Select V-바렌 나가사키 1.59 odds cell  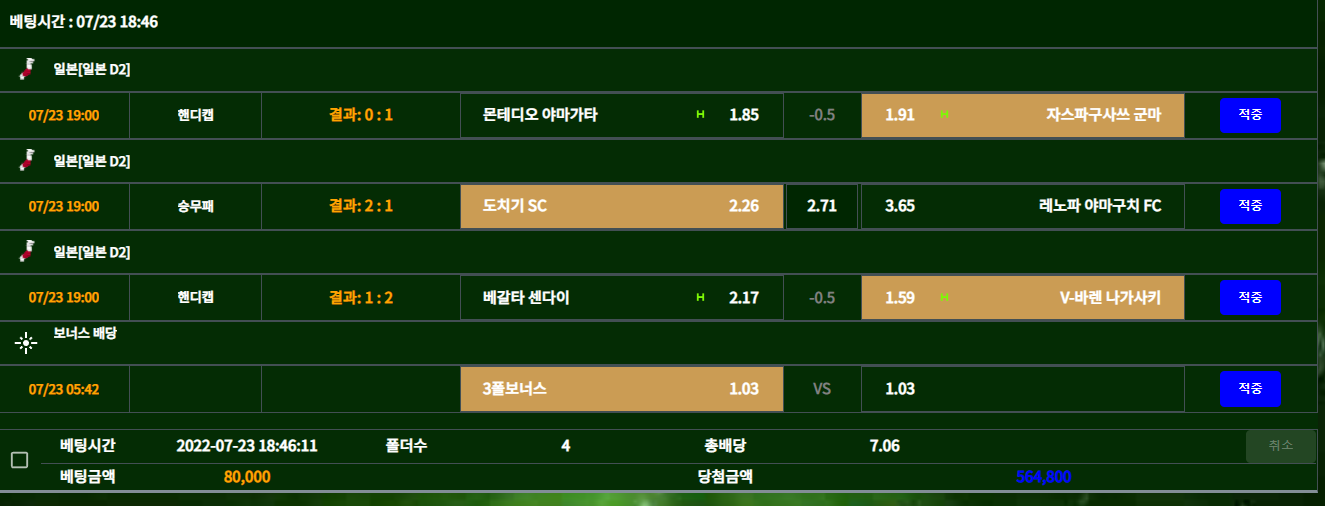pyautogui.click(x=1022, y=298)
